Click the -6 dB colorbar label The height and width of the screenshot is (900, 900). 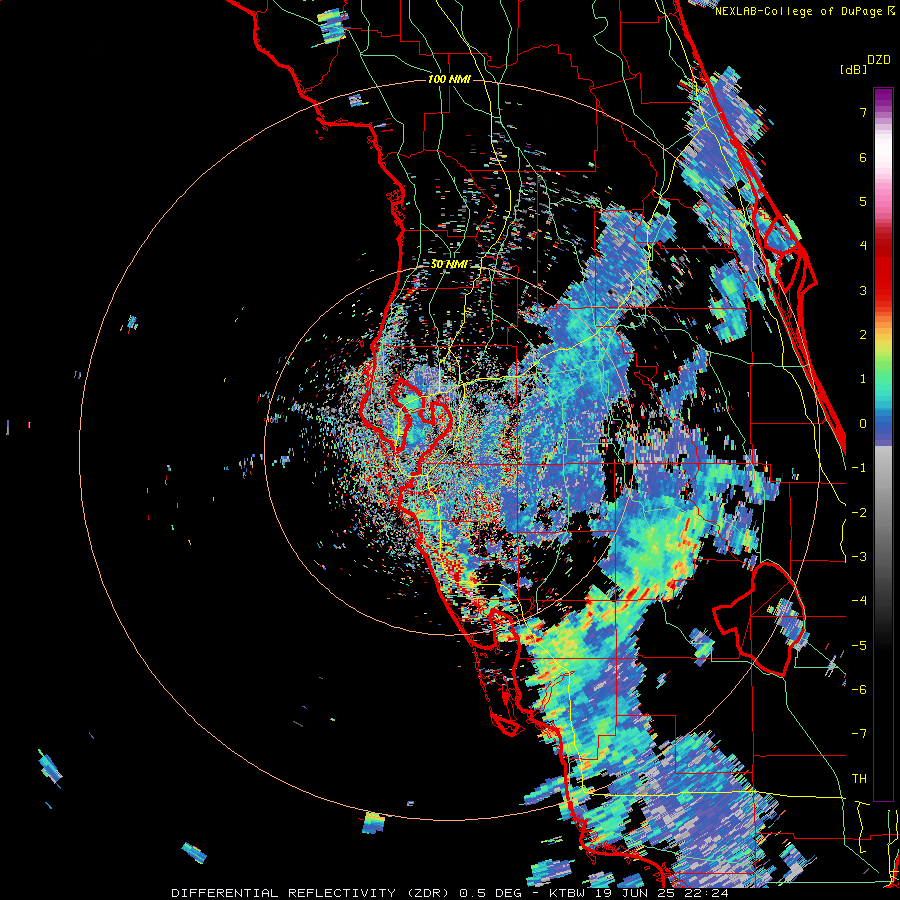pyautogui.click(x=859, y=690)
